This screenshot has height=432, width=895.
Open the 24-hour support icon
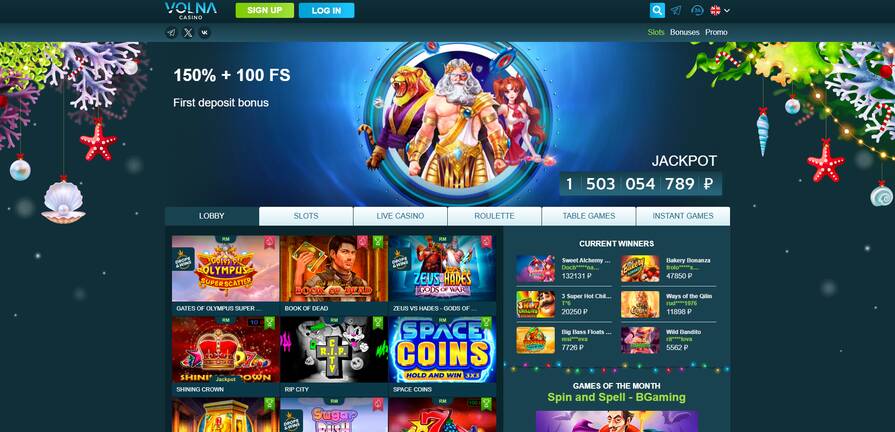click(696, 10)
